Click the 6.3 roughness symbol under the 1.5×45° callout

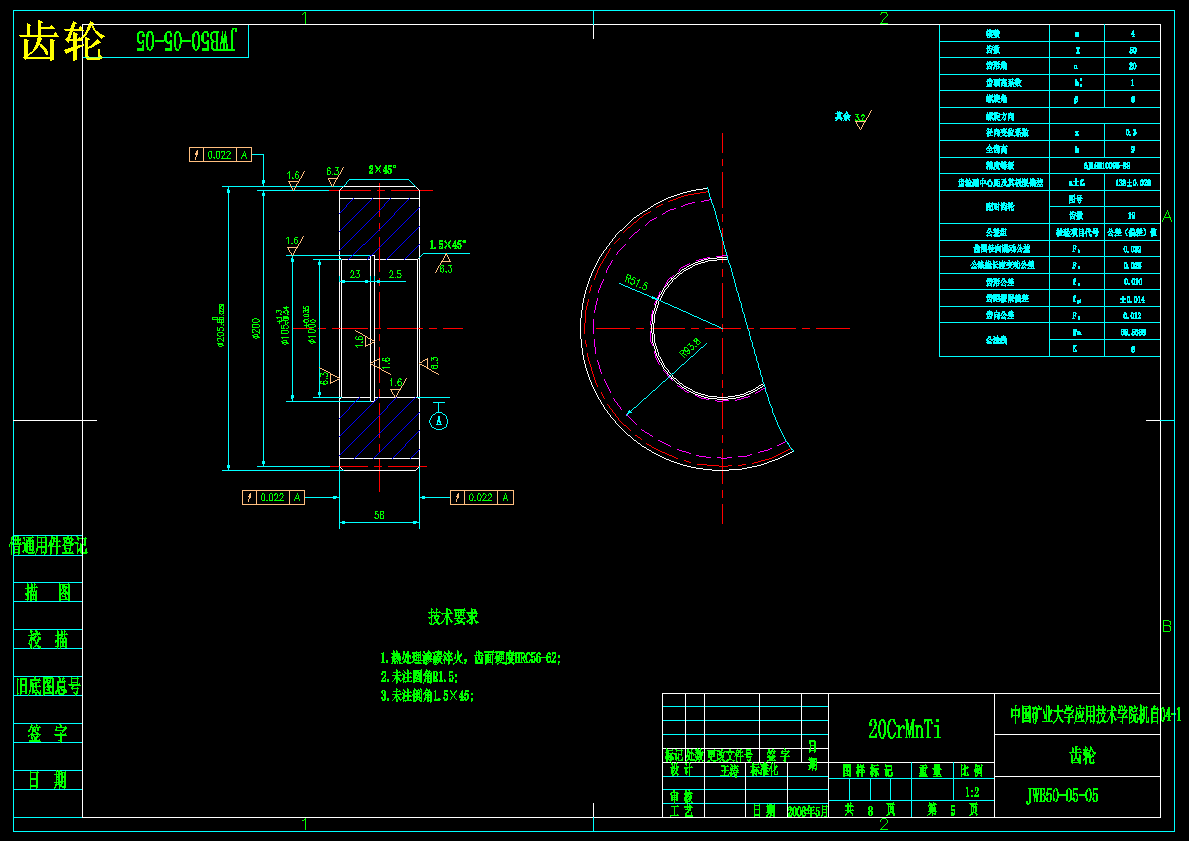pyautogui.click(x=444, y=264)
